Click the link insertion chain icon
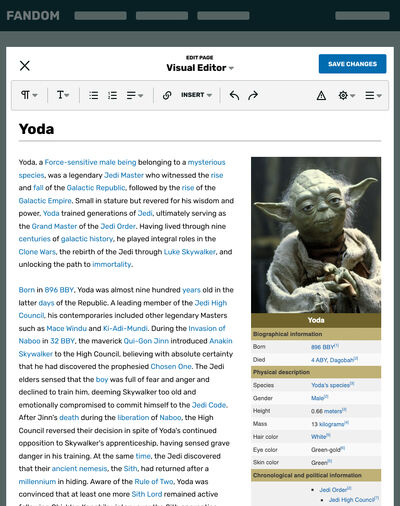The height and width of the screenshot is (506, 400). coord(167,95)
